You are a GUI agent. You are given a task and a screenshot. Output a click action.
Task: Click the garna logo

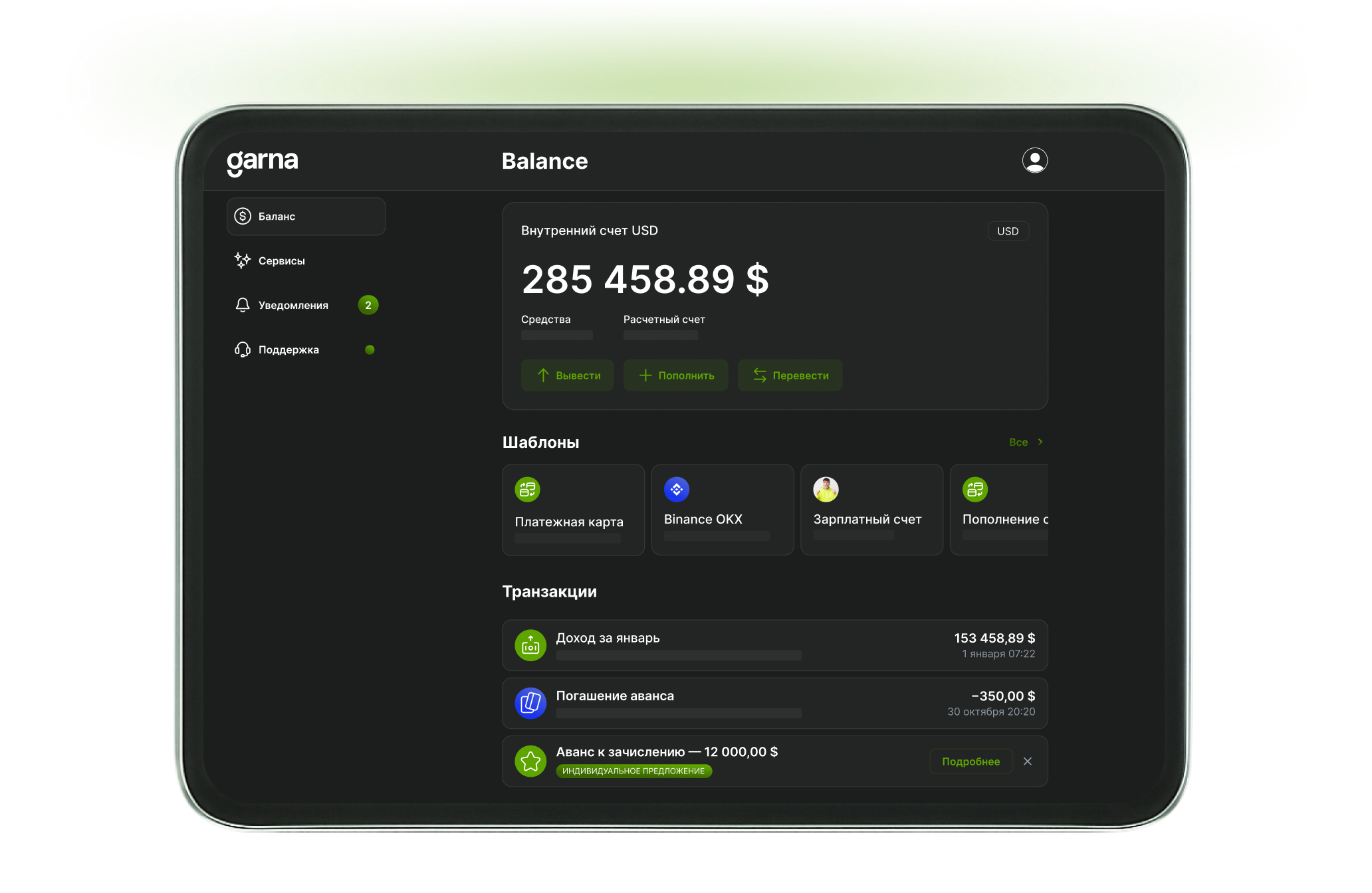(x=263, y=161)
